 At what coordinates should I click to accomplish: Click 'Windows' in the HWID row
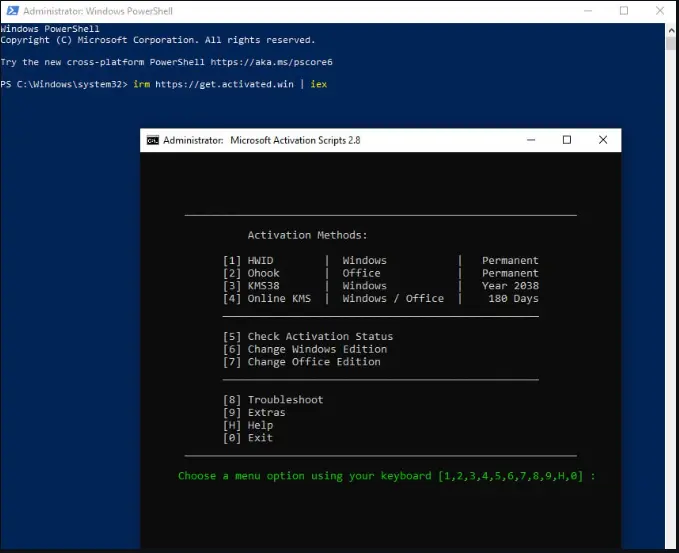(x=365, y=261)
